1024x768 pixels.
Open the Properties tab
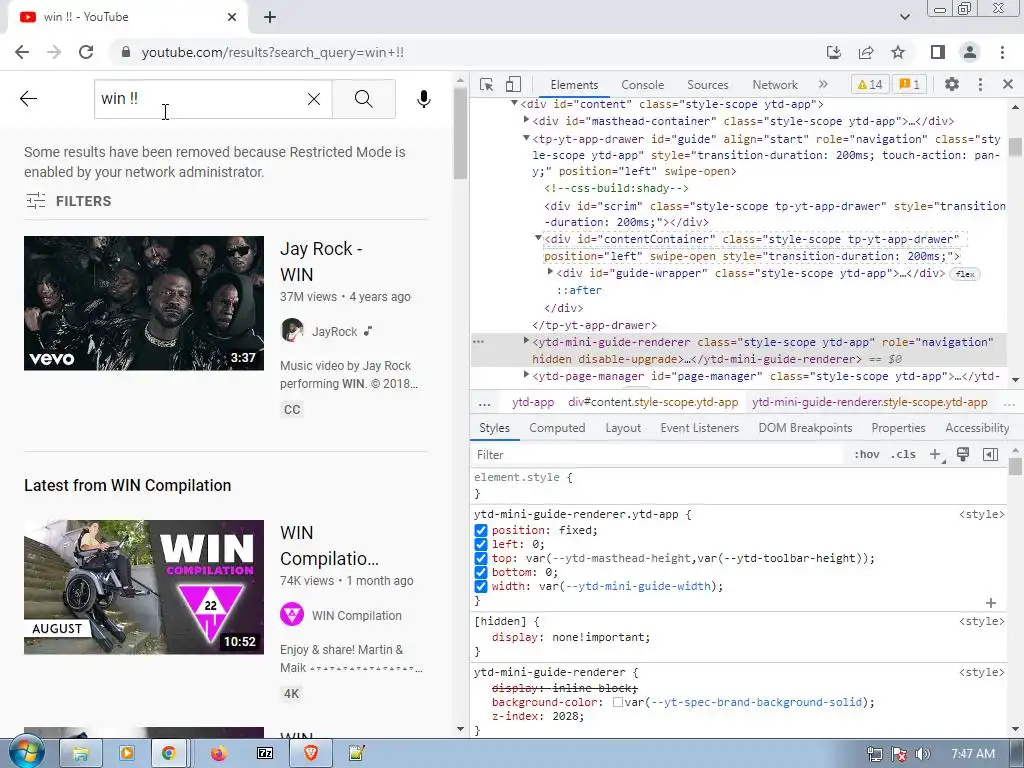pyautogui.click(x=898, y=428)
